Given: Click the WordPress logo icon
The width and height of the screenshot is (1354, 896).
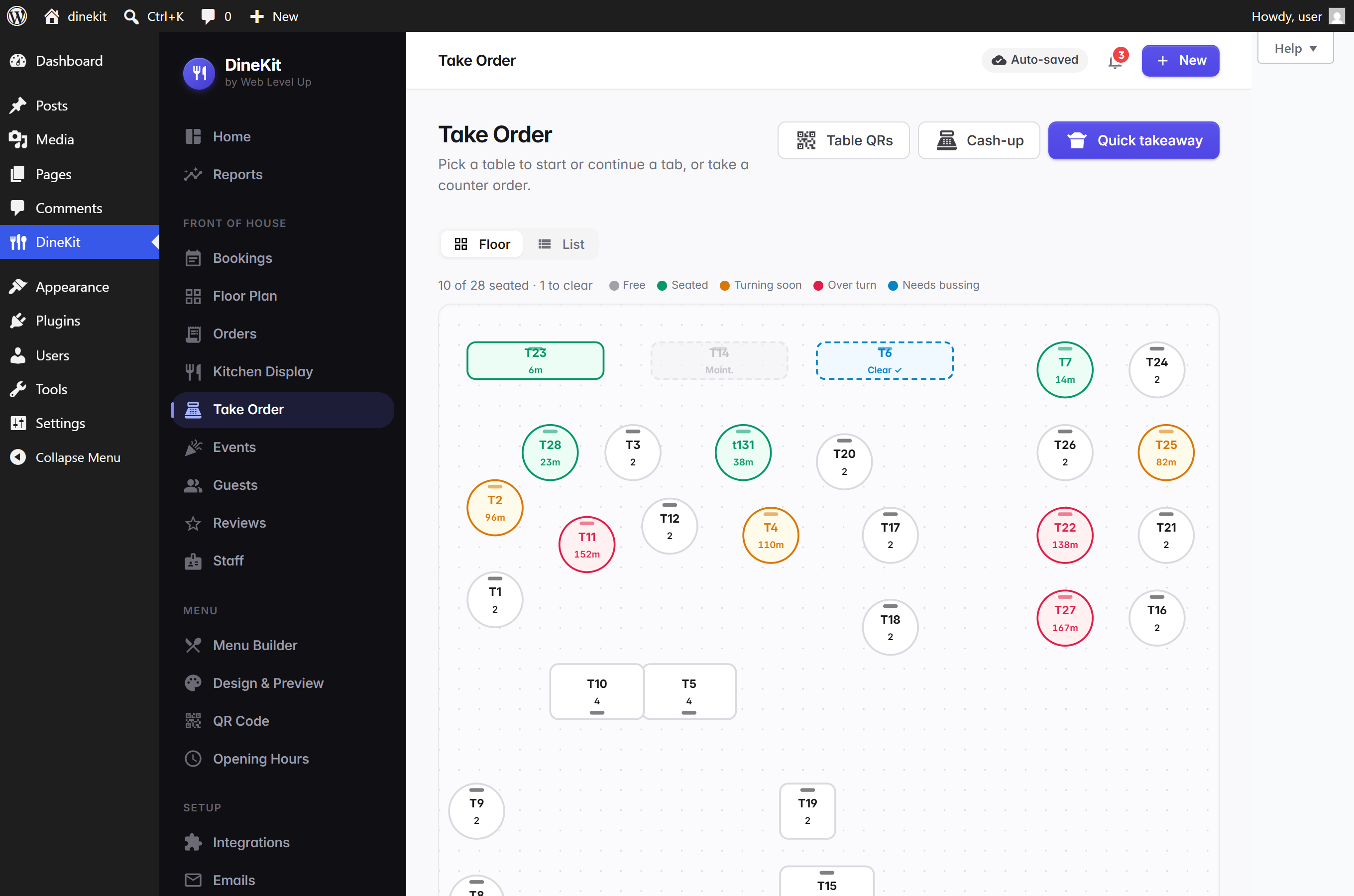Looking at the screenshot, I should click(17, 16).
